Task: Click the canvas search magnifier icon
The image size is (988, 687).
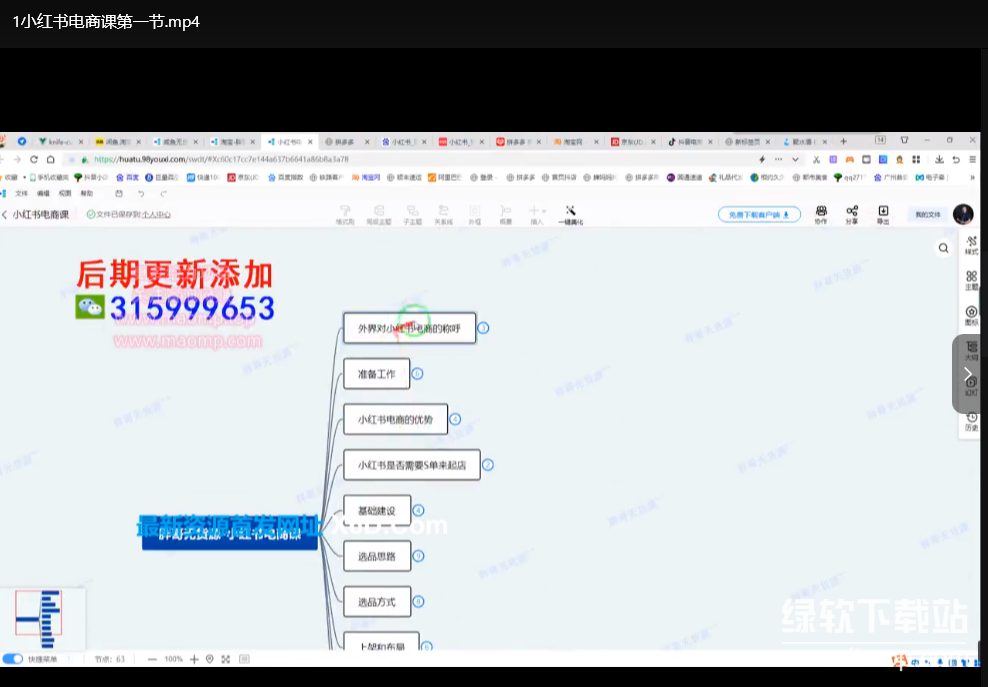Action: coord(943,248)
